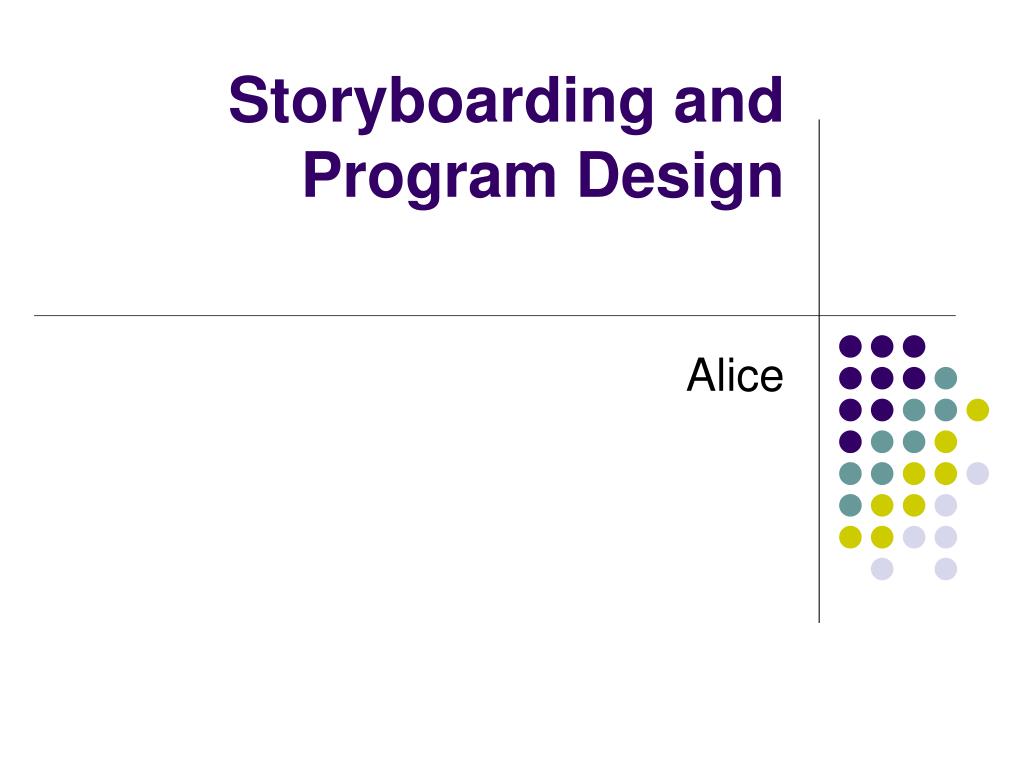Click the left lavender dot in the bottom row
The width and height of the screenshot is (1024, 768).
pyautogui.click(x=882, y=569)
